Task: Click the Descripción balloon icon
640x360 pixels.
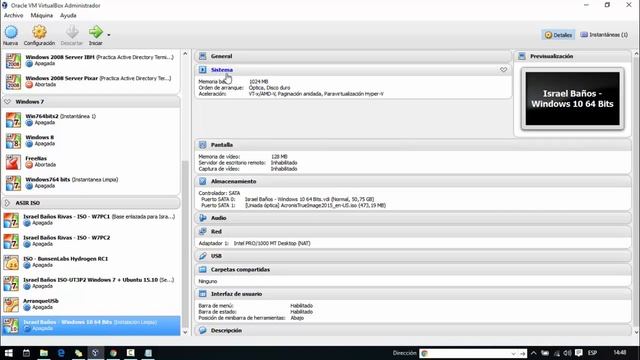Action: (202, 330)
